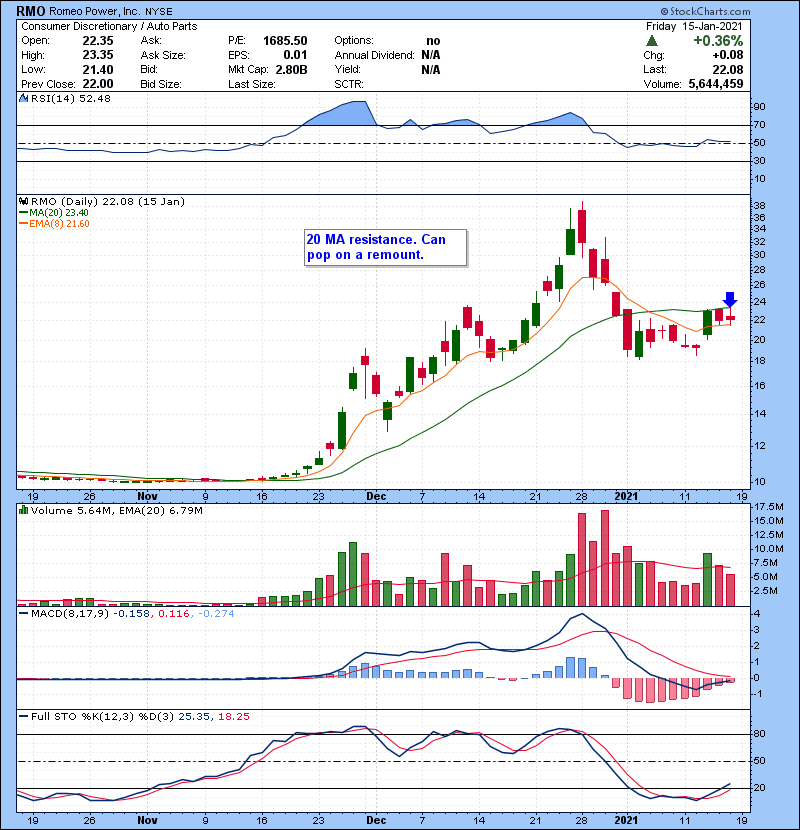The width and height of the screenshot is (800, 830).
Task: Click the RMO (Daily) 22.08 (15 Jan) title
Action: tap(107, 201)
